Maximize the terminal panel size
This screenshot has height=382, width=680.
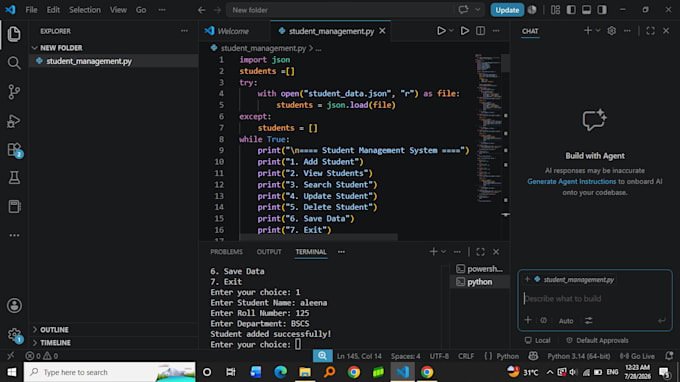481,252
